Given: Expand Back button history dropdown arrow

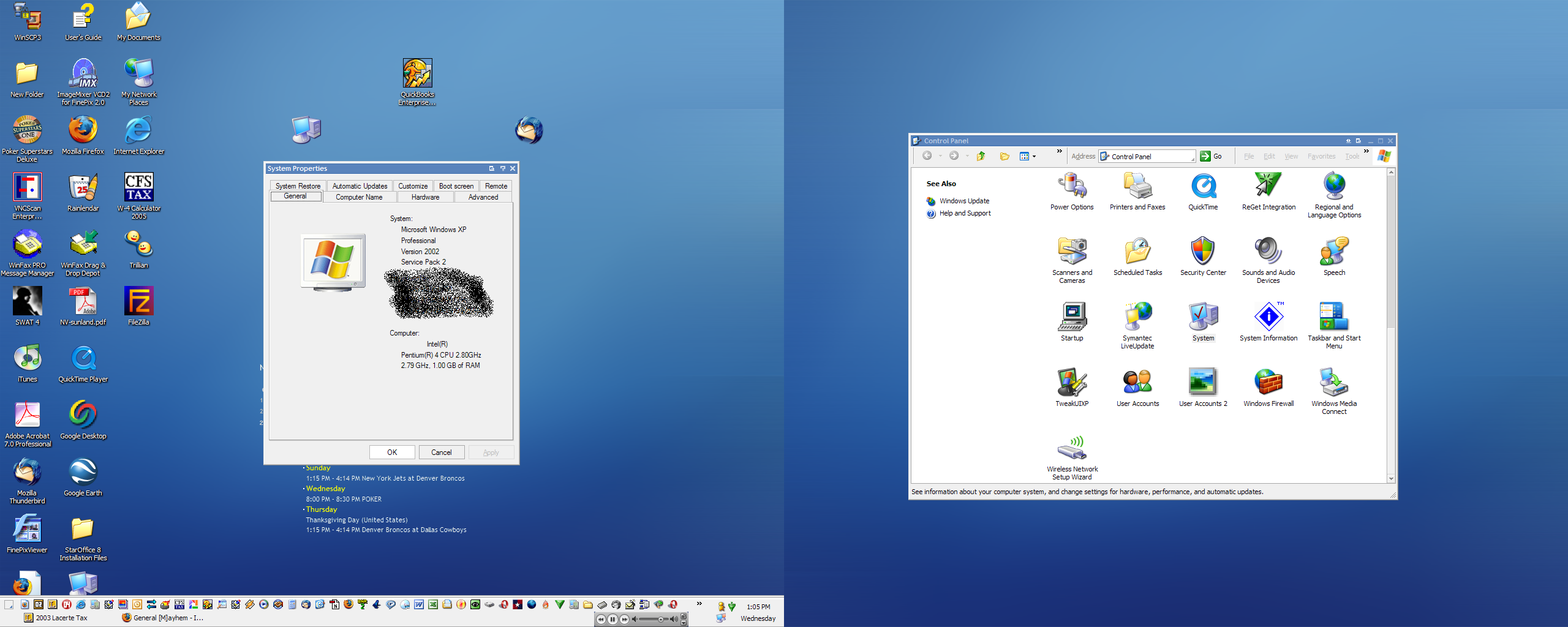Looking at the screenshot, I should click(x=940, y=156).
